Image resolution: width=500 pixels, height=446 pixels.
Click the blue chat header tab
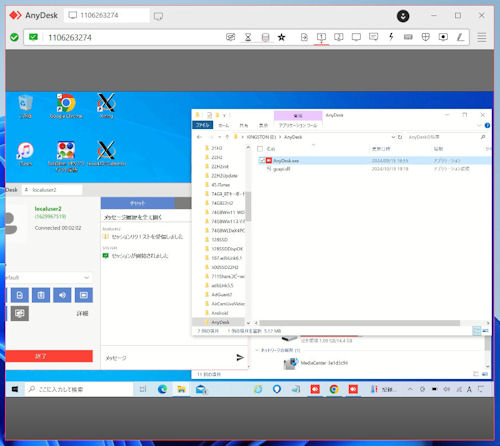click(138, 203)
